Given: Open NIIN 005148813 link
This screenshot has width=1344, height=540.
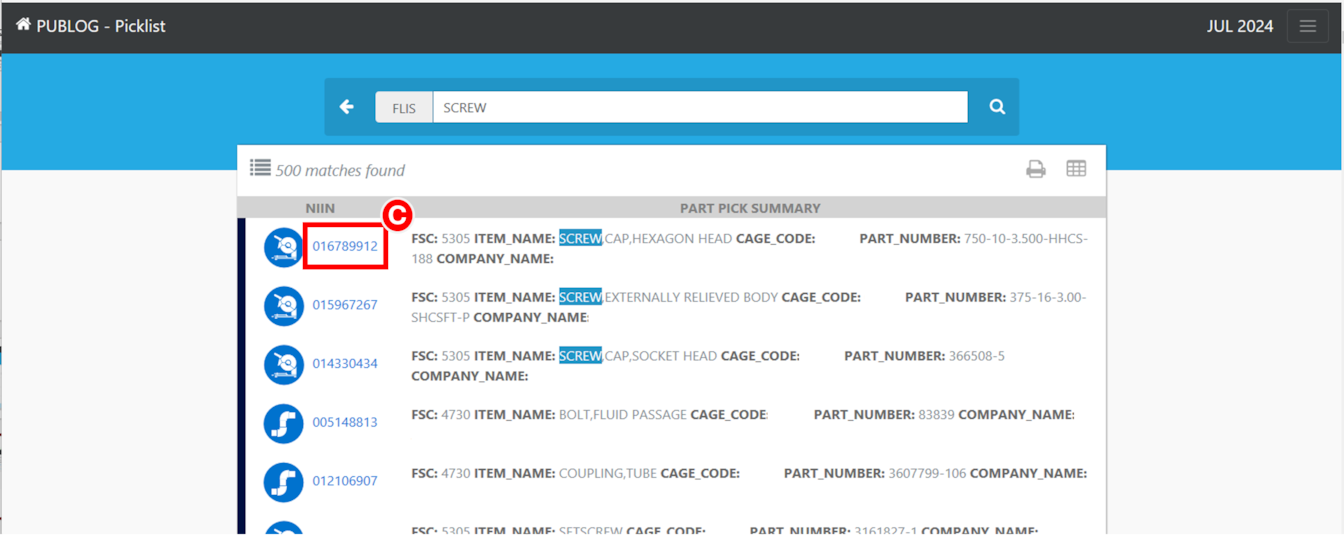Looking at the screenshot, I should coord(345,422).
